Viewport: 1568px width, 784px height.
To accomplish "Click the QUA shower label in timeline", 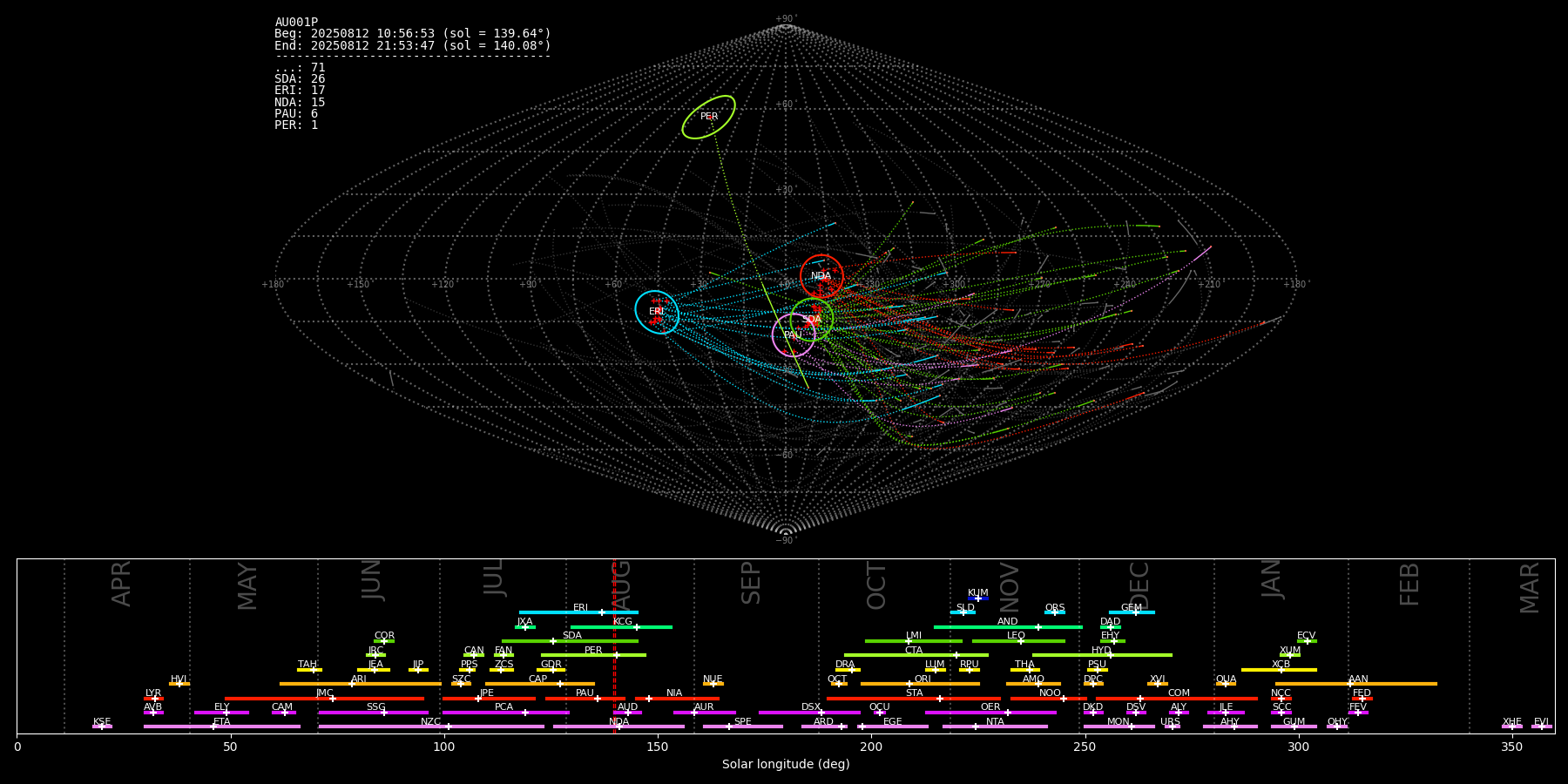I will (x=1226, y=679).
